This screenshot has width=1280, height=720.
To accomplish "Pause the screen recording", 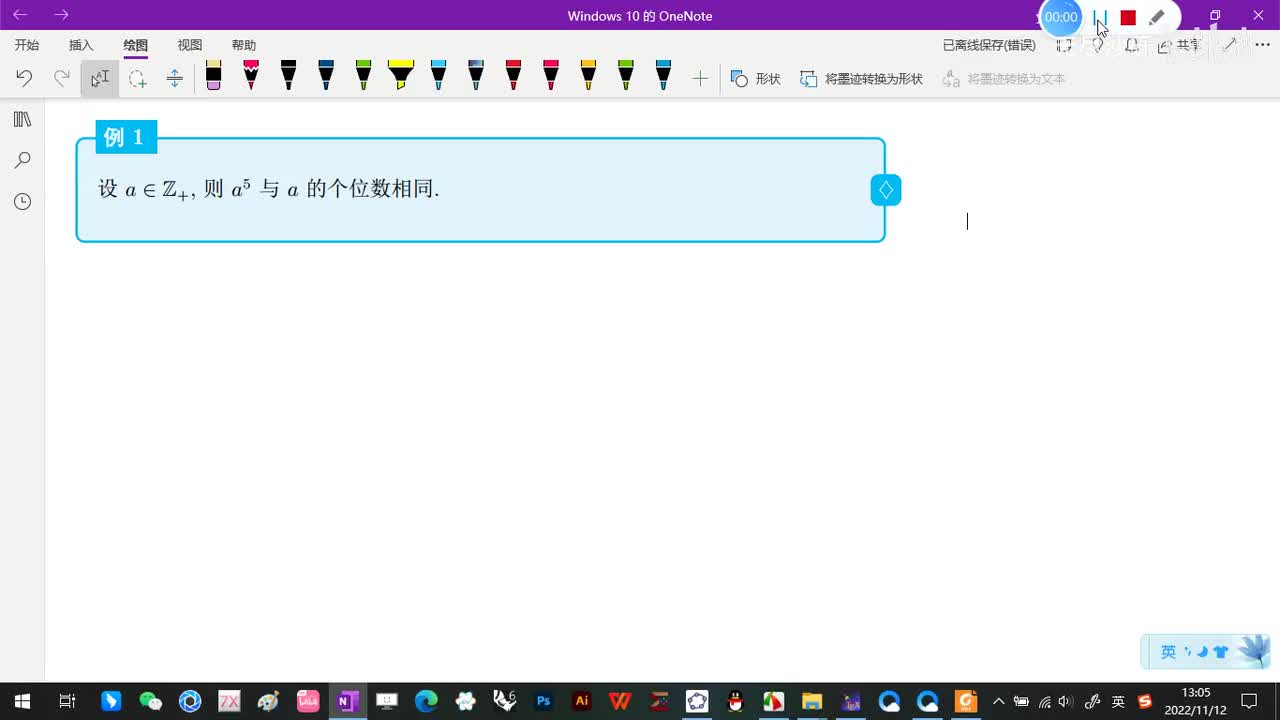I will pos(1100,17).
